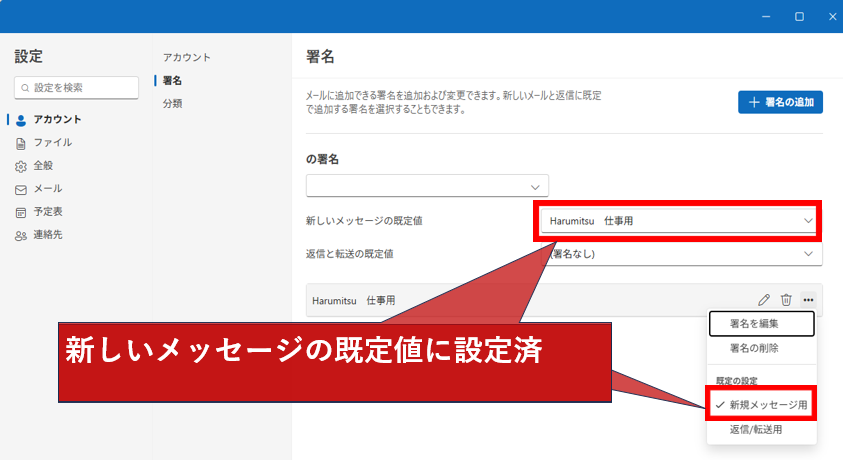This screenshot has height=460, width=843.
Task: Select the 署名 sub-tab
Action: point(173,80)
